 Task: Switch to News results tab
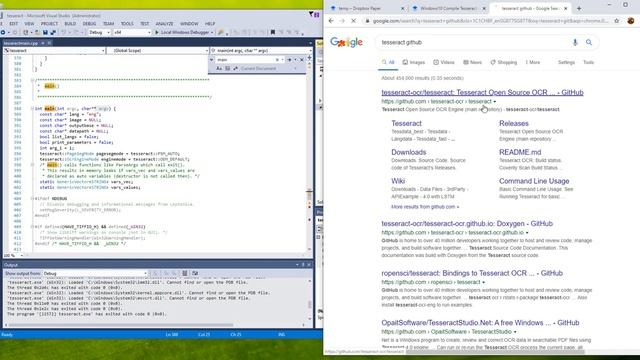(x=472, y=62)
